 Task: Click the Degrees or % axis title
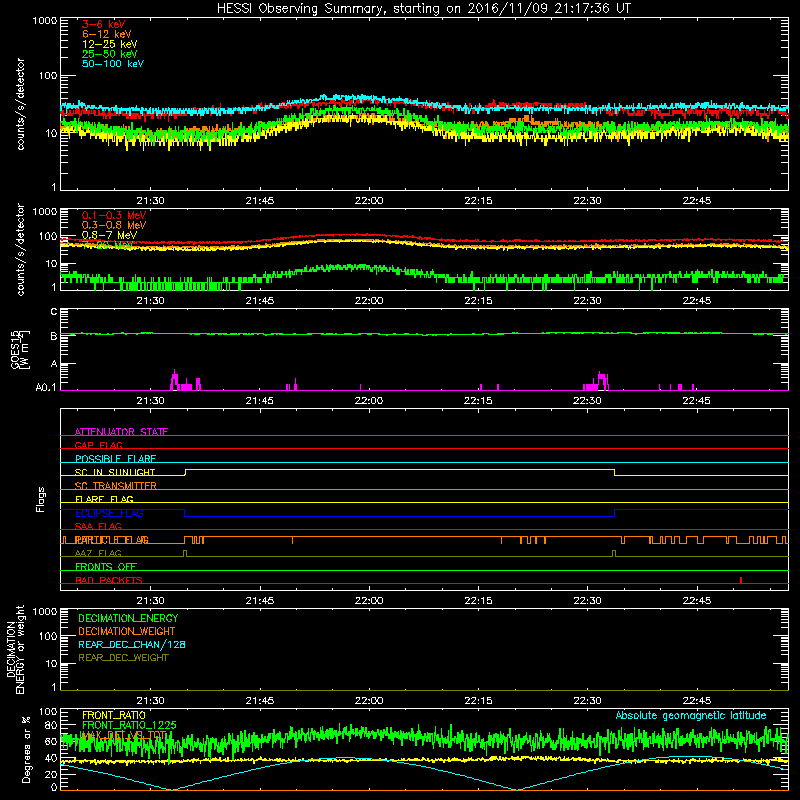pos(26,749)
